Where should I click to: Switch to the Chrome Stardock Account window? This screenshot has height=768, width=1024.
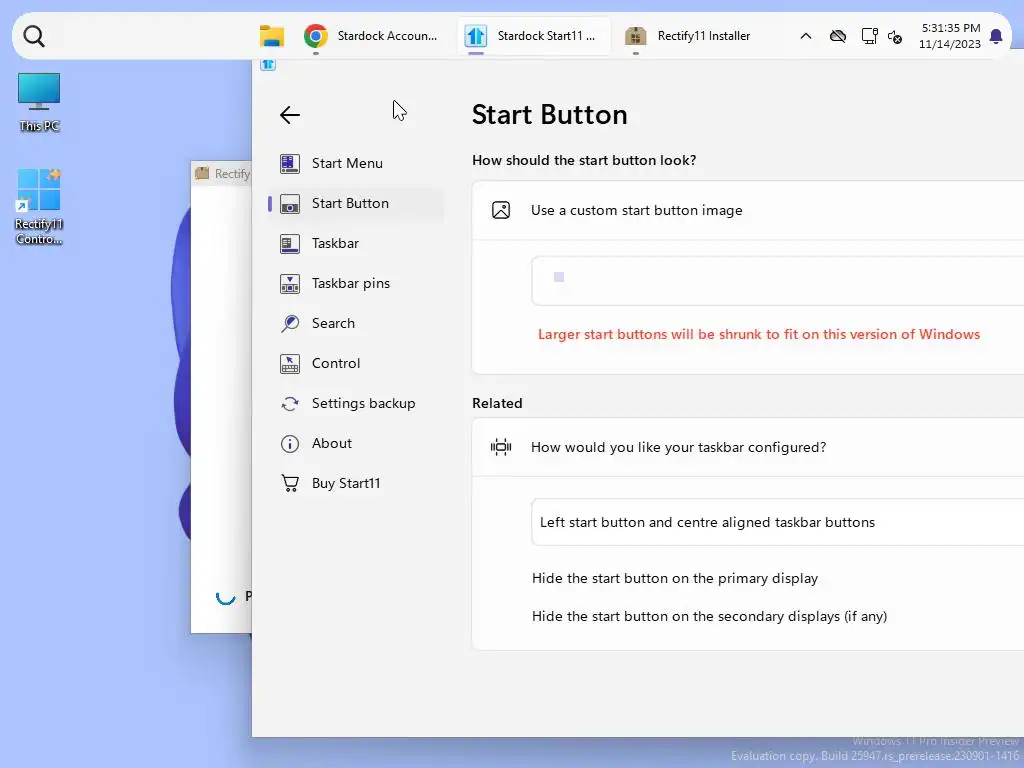(x=371, y=36)
